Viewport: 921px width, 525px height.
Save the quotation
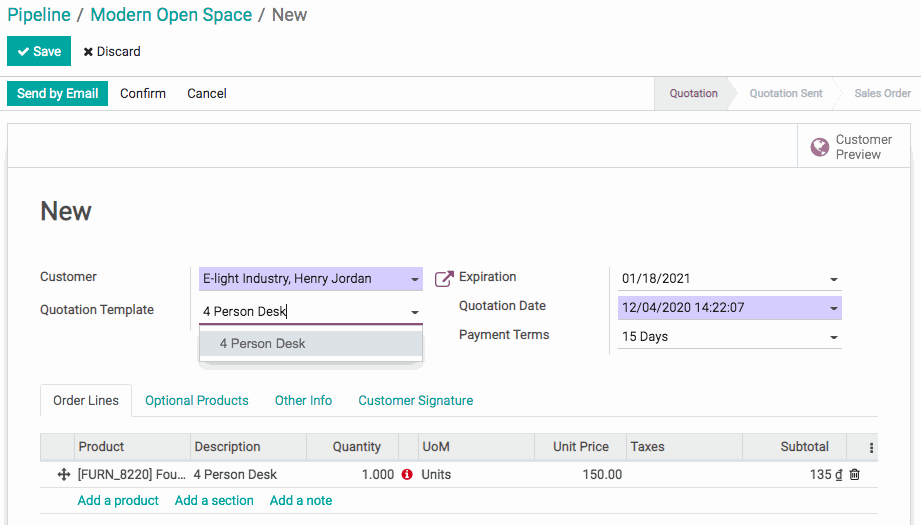point(39,52)
